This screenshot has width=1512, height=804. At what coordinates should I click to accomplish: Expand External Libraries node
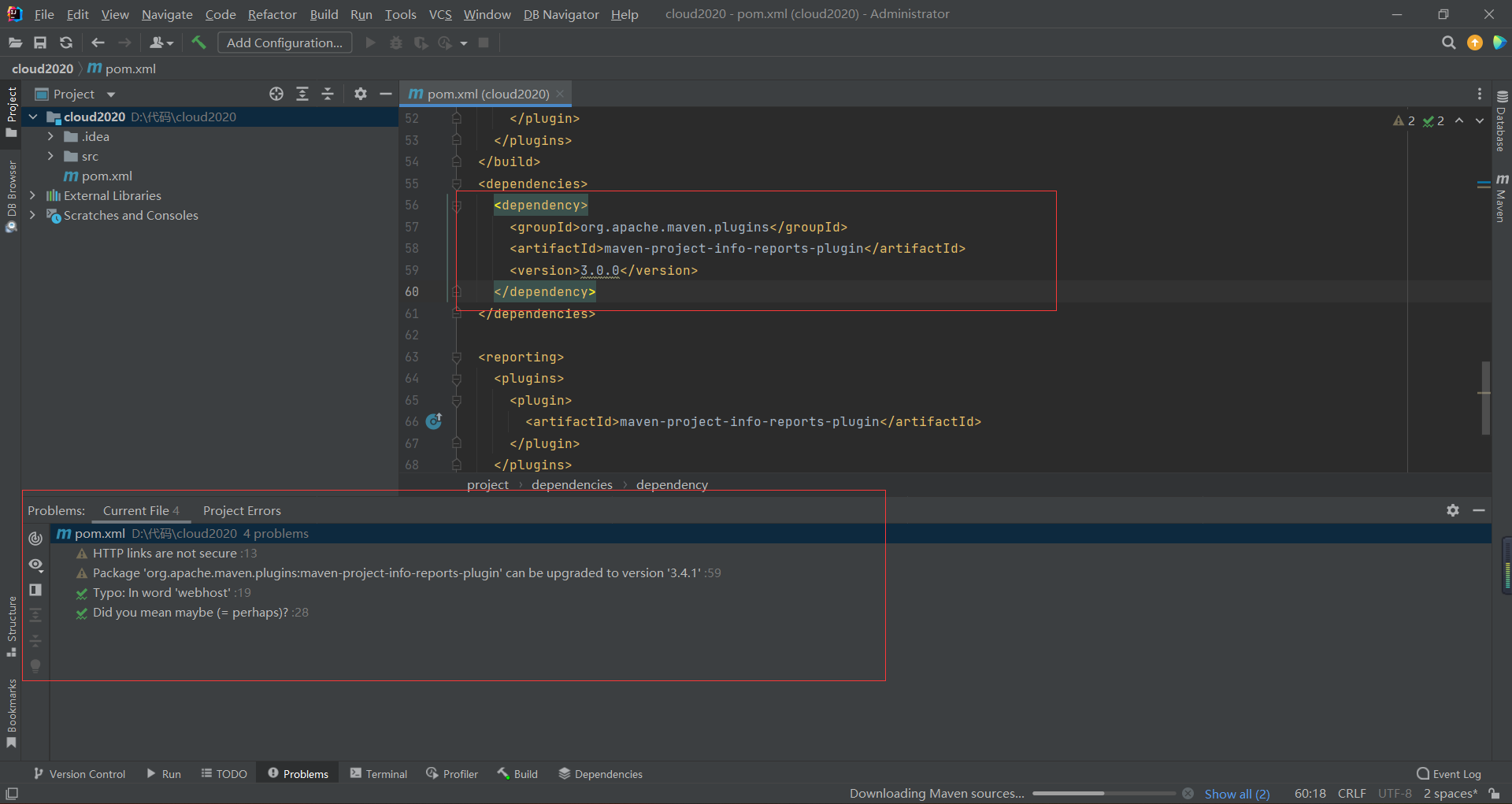(32, 195)
